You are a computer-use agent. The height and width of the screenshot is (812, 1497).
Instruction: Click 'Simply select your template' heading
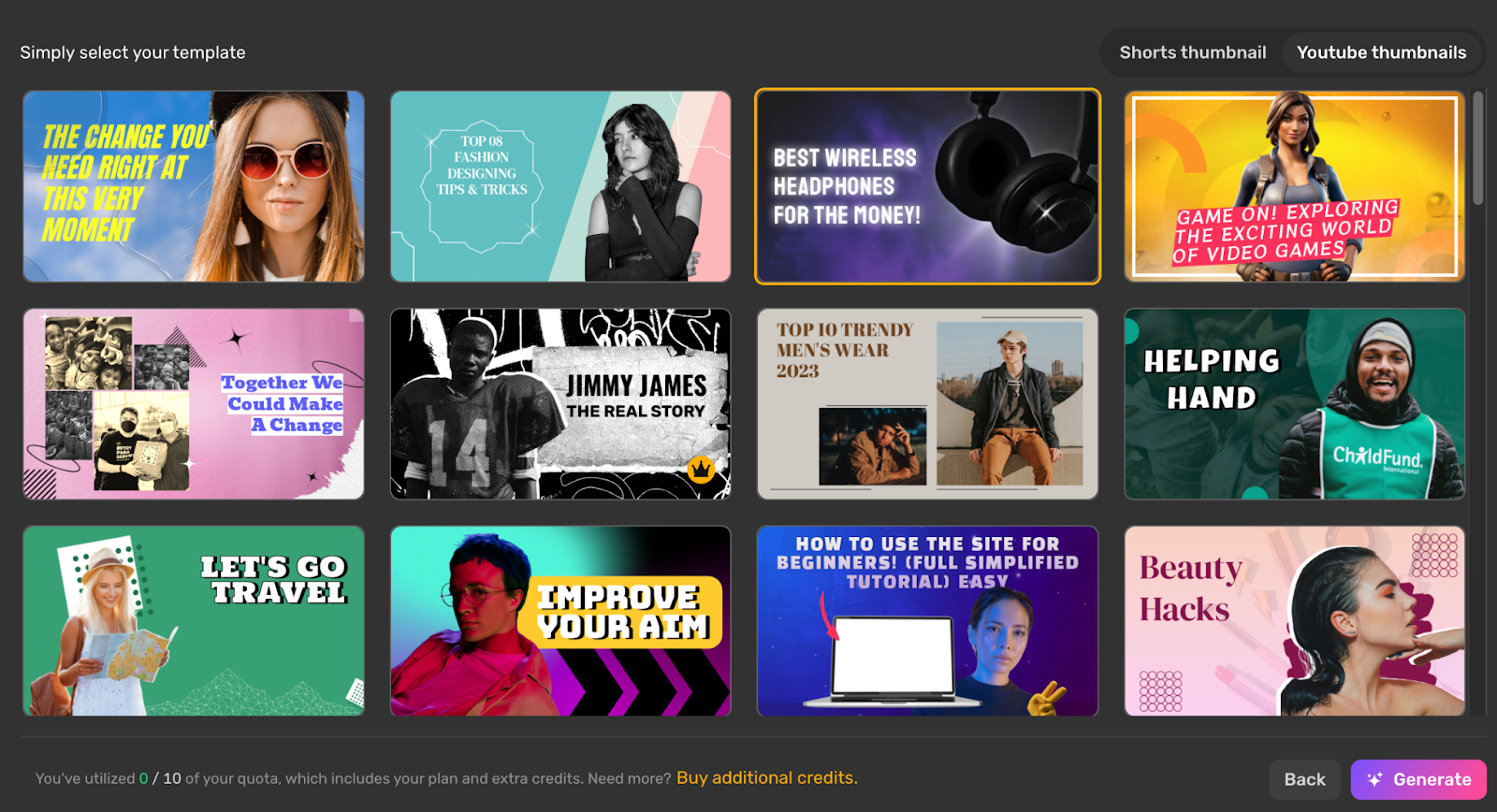pyautogui.click(x=133, y=52)
